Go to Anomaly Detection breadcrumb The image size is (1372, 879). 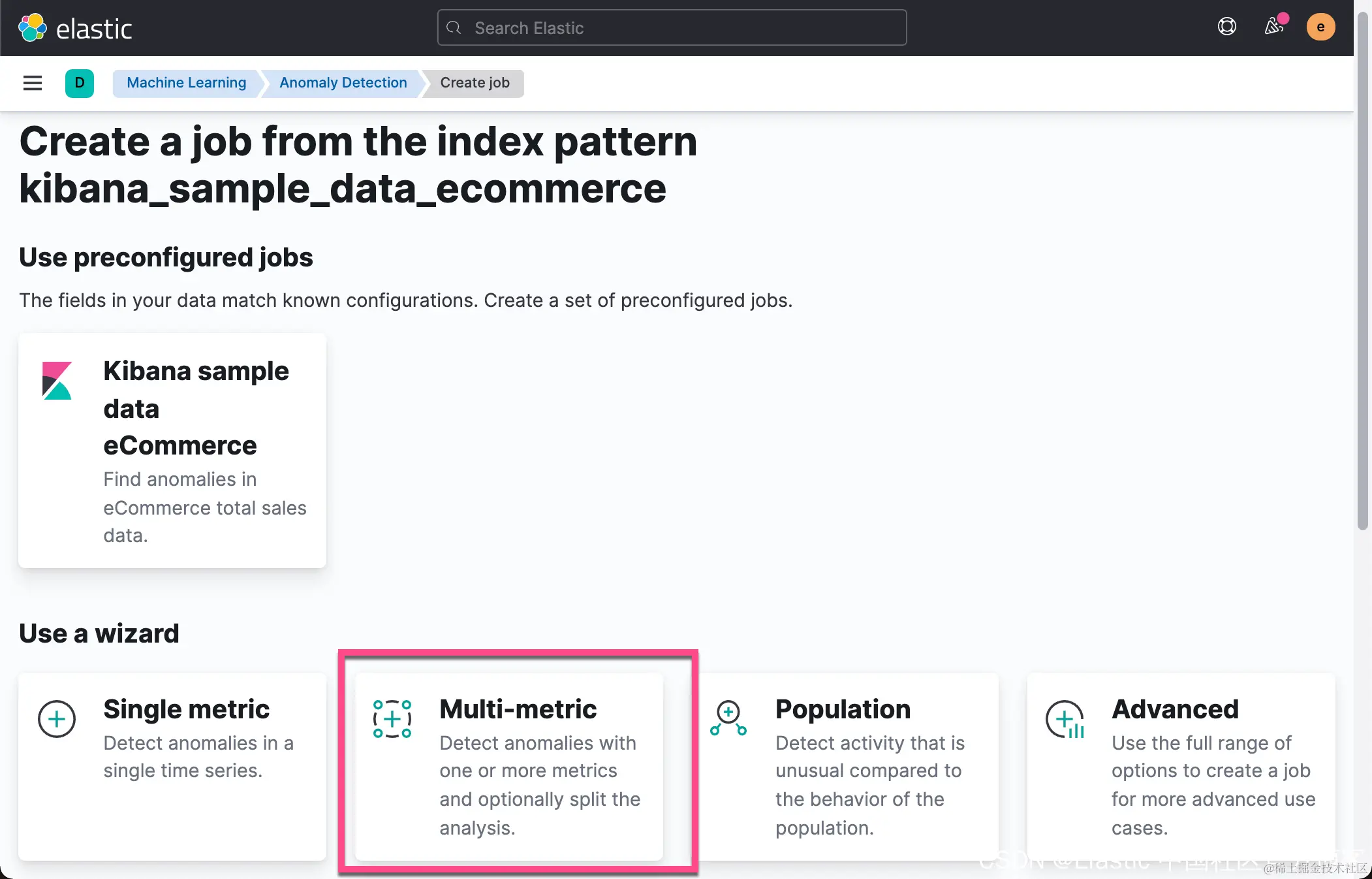pyautogui.click(x=343, y=83)
